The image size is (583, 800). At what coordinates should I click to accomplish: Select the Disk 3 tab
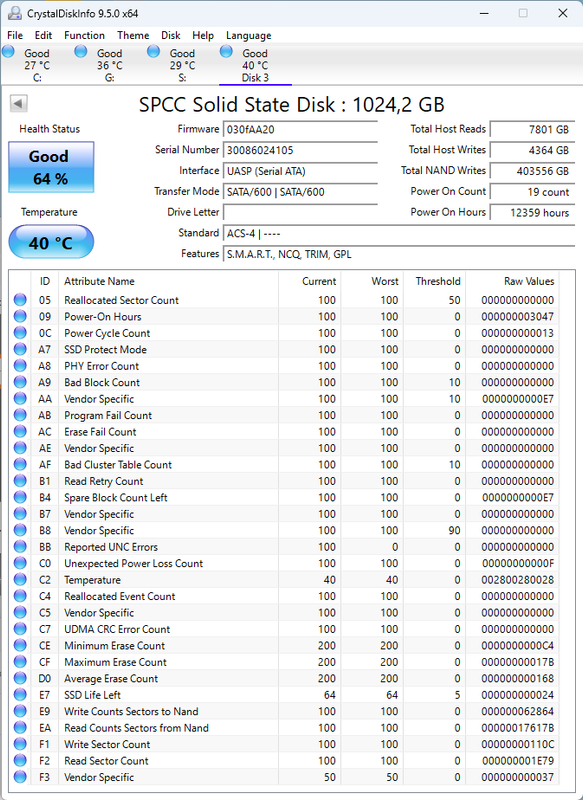tap(255, 65)
